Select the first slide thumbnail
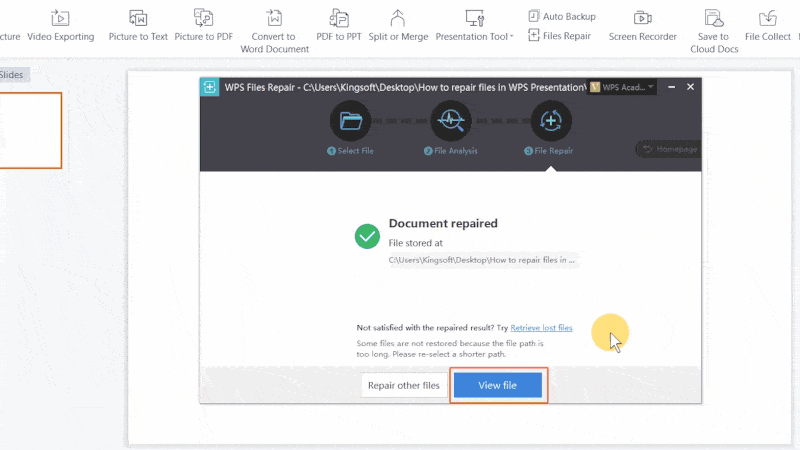 pos(30,131)
